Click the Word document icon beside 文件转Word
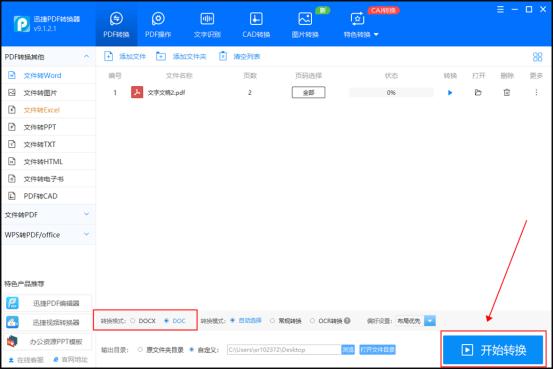Screen dimensions: 554x369 click(x=12, y=75)
